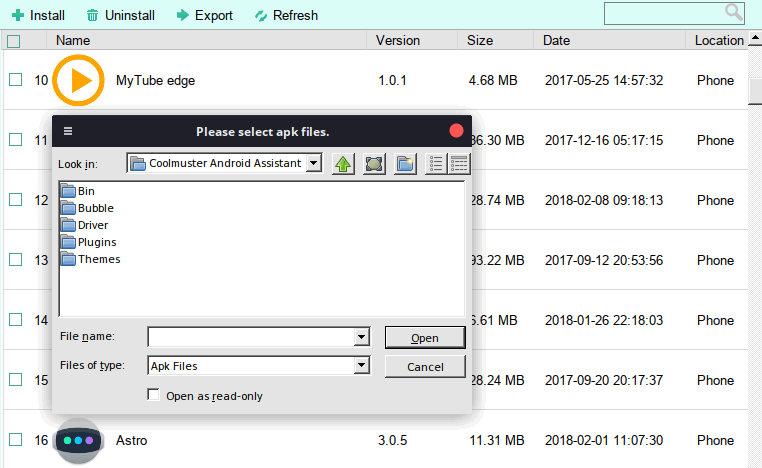Open the dialog hamburger menu
This screenshot has width=762, height=468.
click(68, 131)
